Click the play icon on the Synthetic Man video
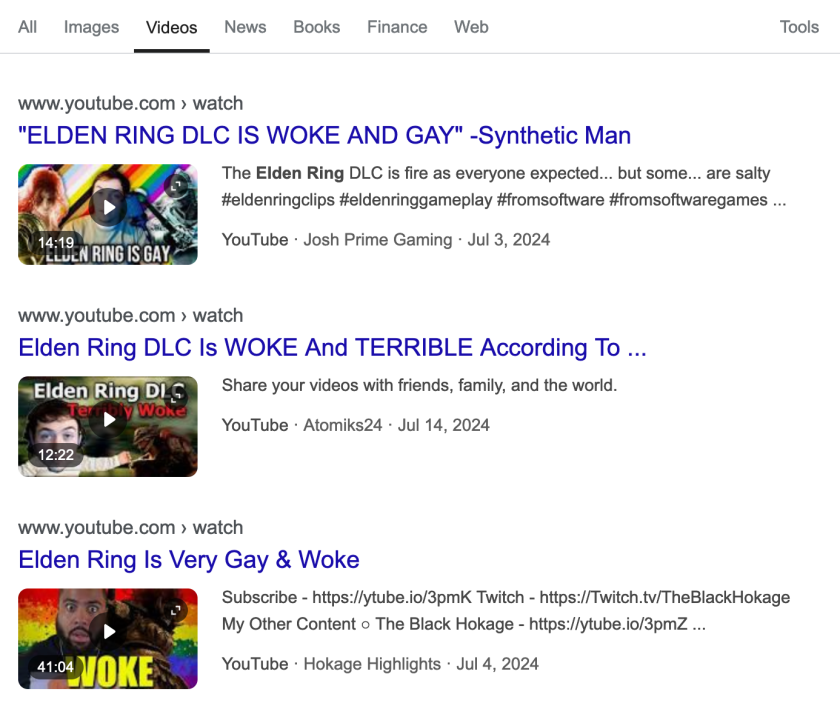840x720 pixels. coord(107,207)
